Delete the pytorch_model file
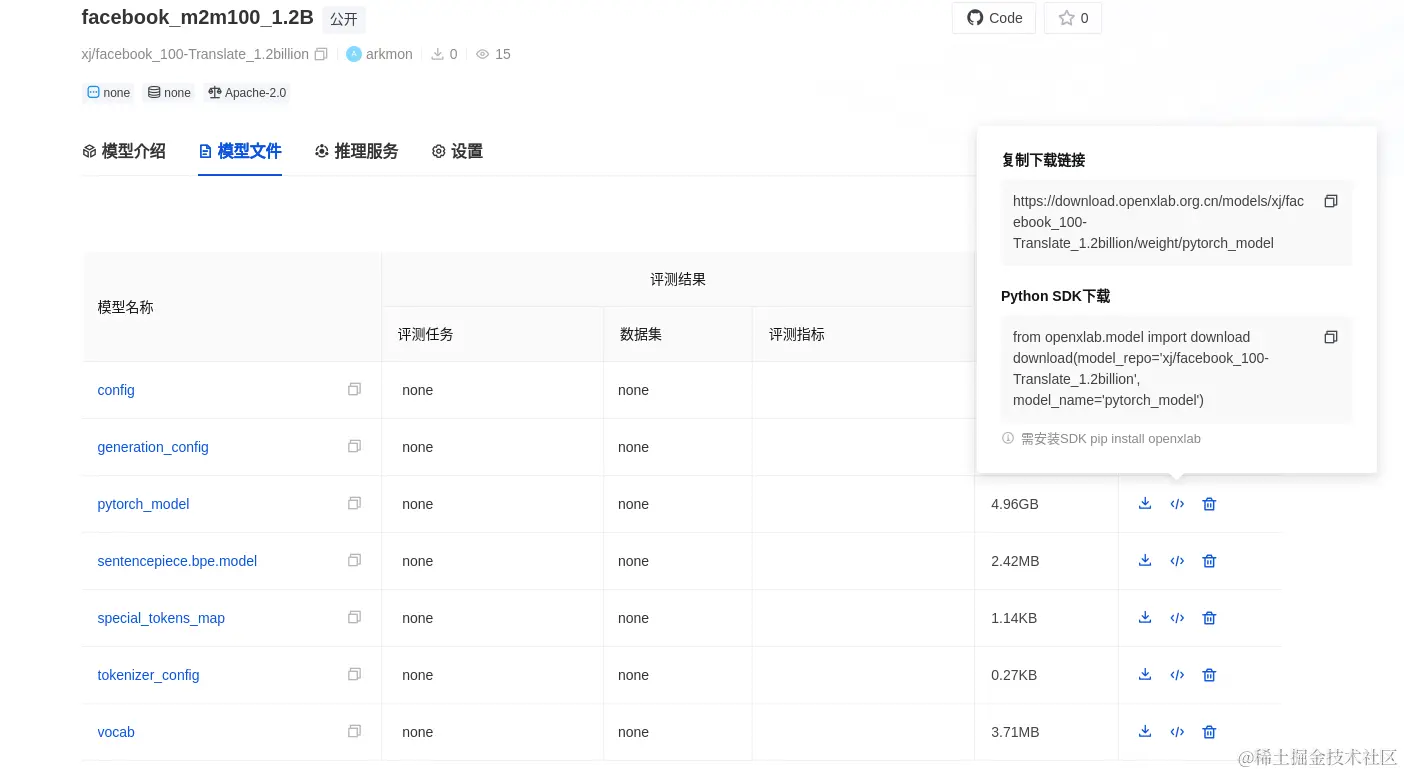The height and width of the screenshot is (774, 1404). (1209, 504)
